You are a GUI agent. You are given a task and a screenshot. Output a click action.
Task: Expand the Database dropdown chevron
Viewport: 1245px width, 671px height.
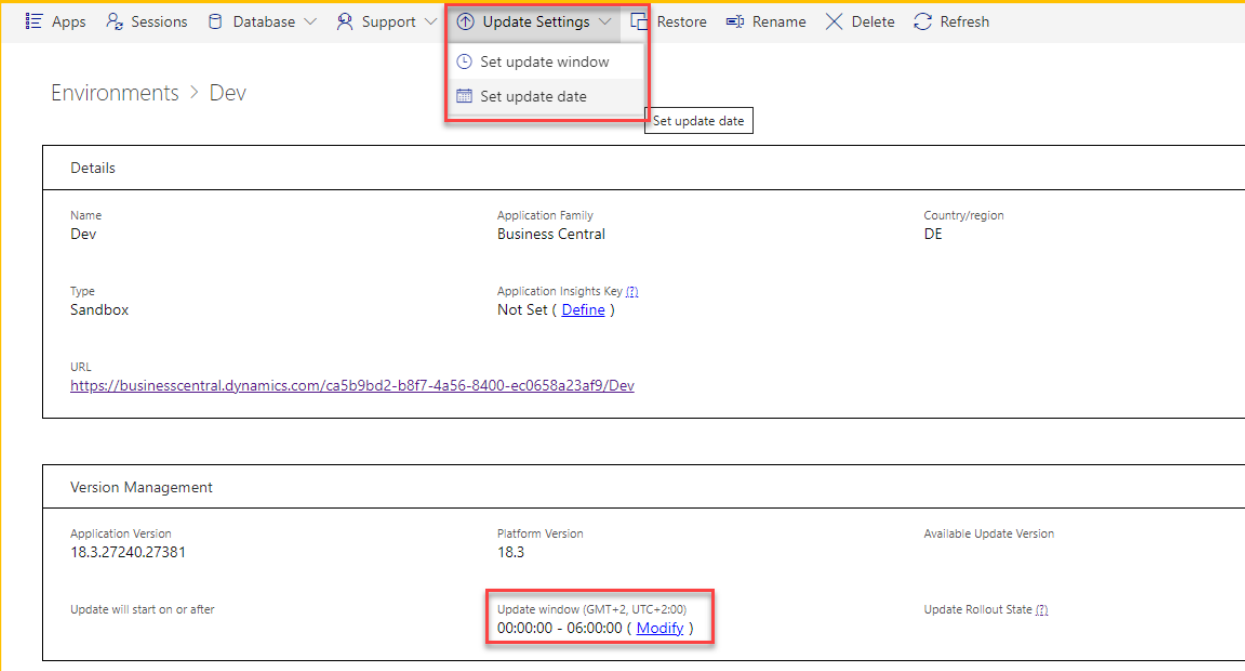[309, 21]
